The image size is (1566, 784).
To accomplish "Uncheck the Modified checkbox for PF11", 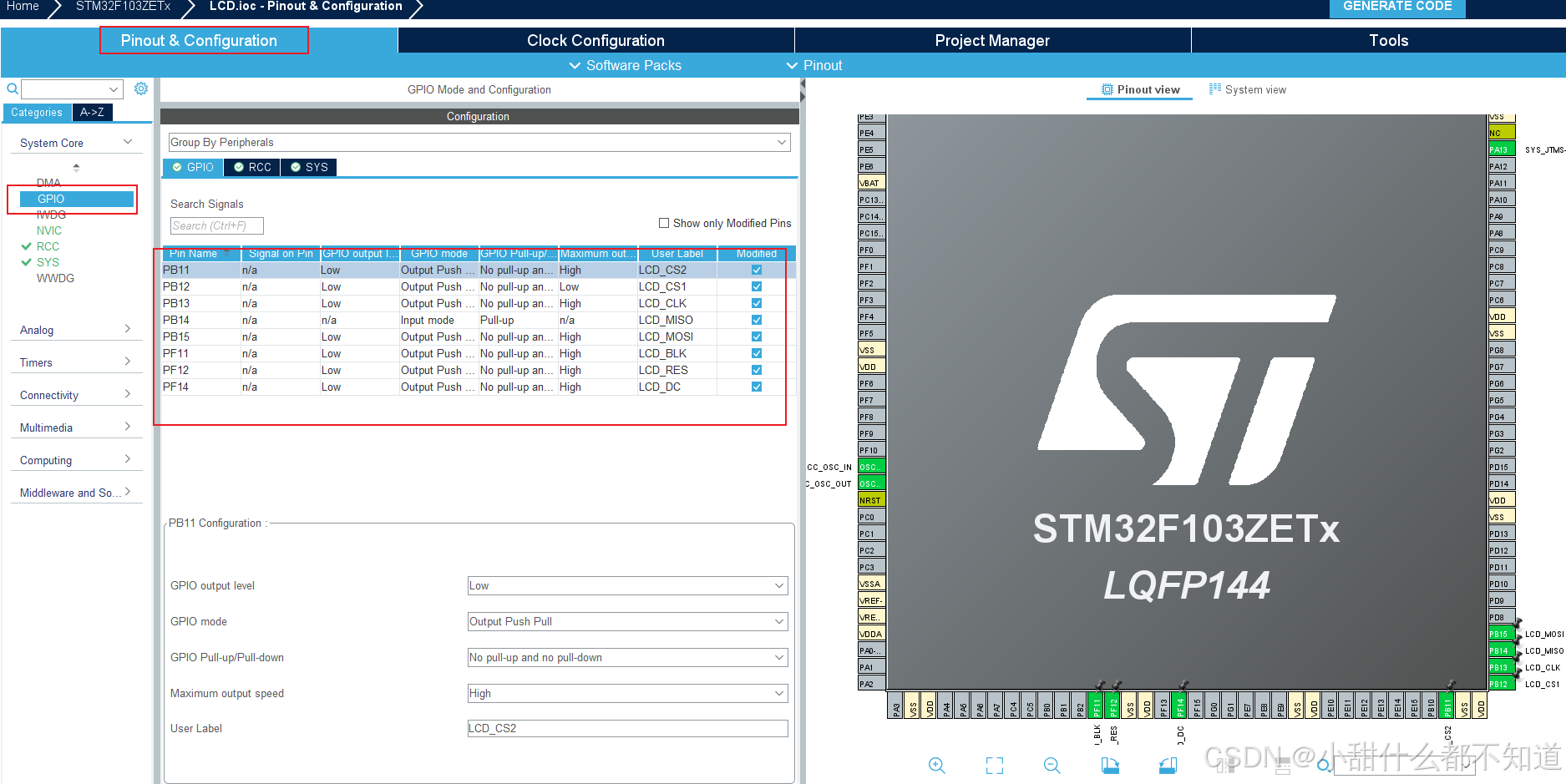I will click(756, 353).
